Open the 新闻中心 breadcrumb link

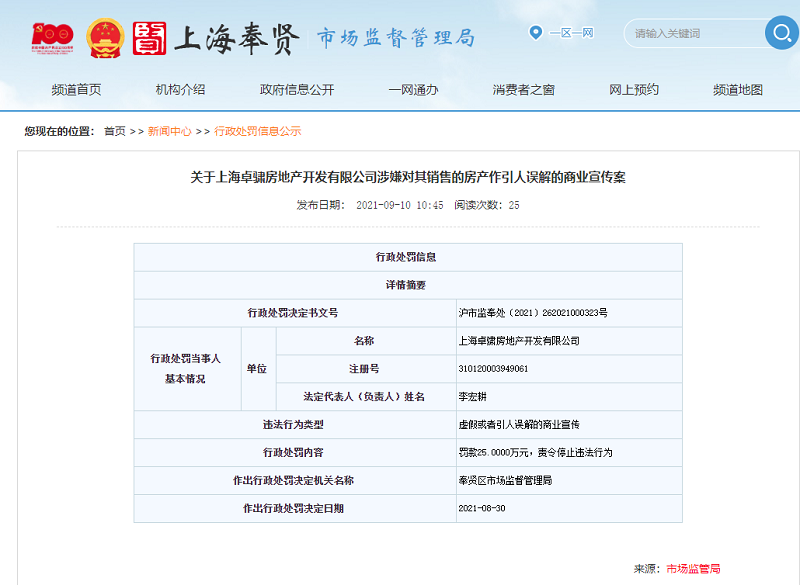tap(169, 128)
